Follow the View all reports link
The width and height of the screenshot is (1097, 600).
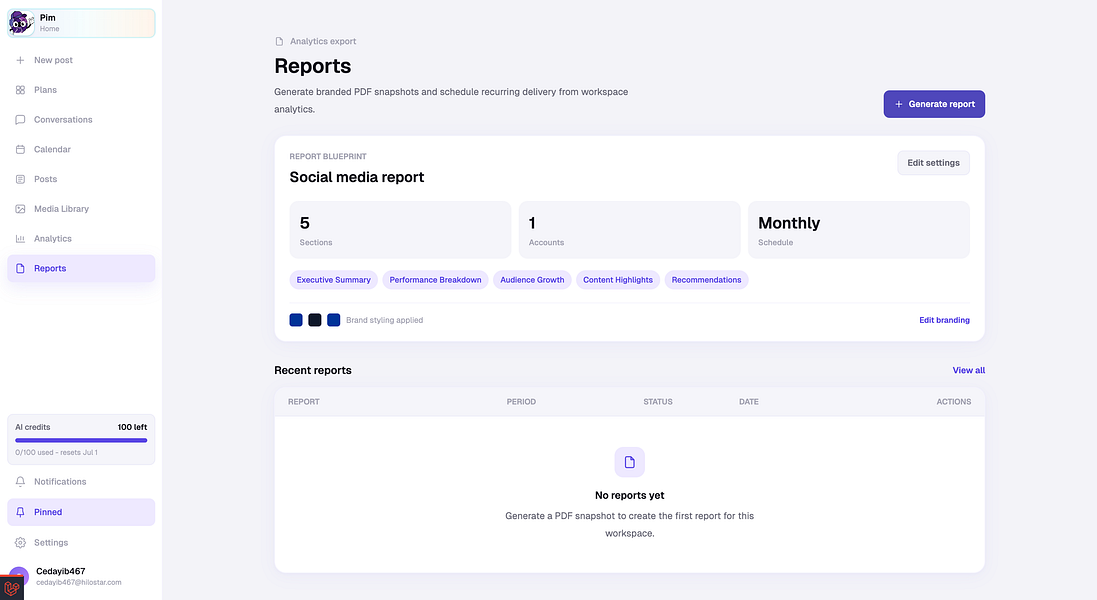tap(968, 371)
